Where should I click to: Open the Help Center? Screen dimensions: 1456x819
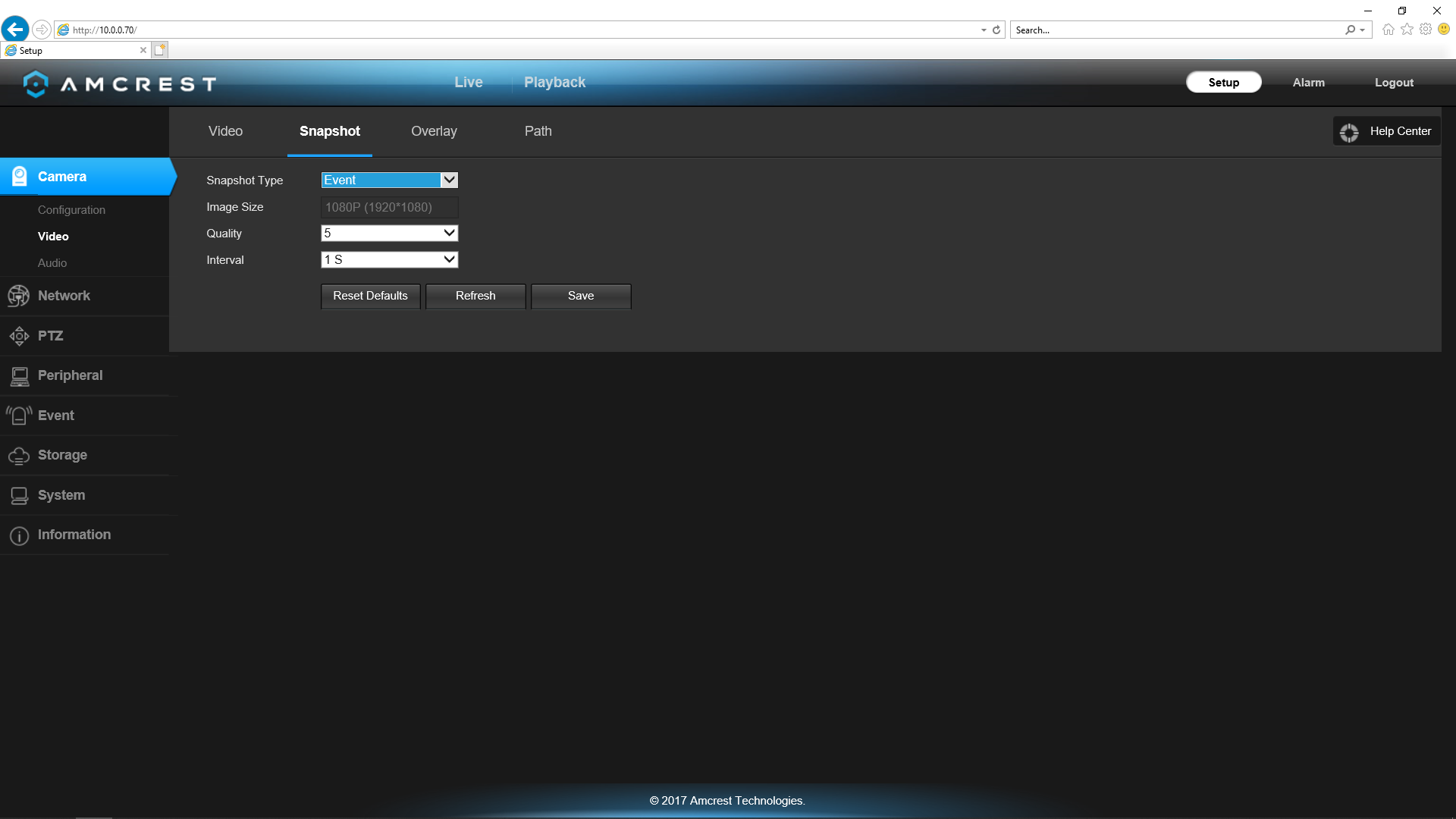pos(1387,131)
